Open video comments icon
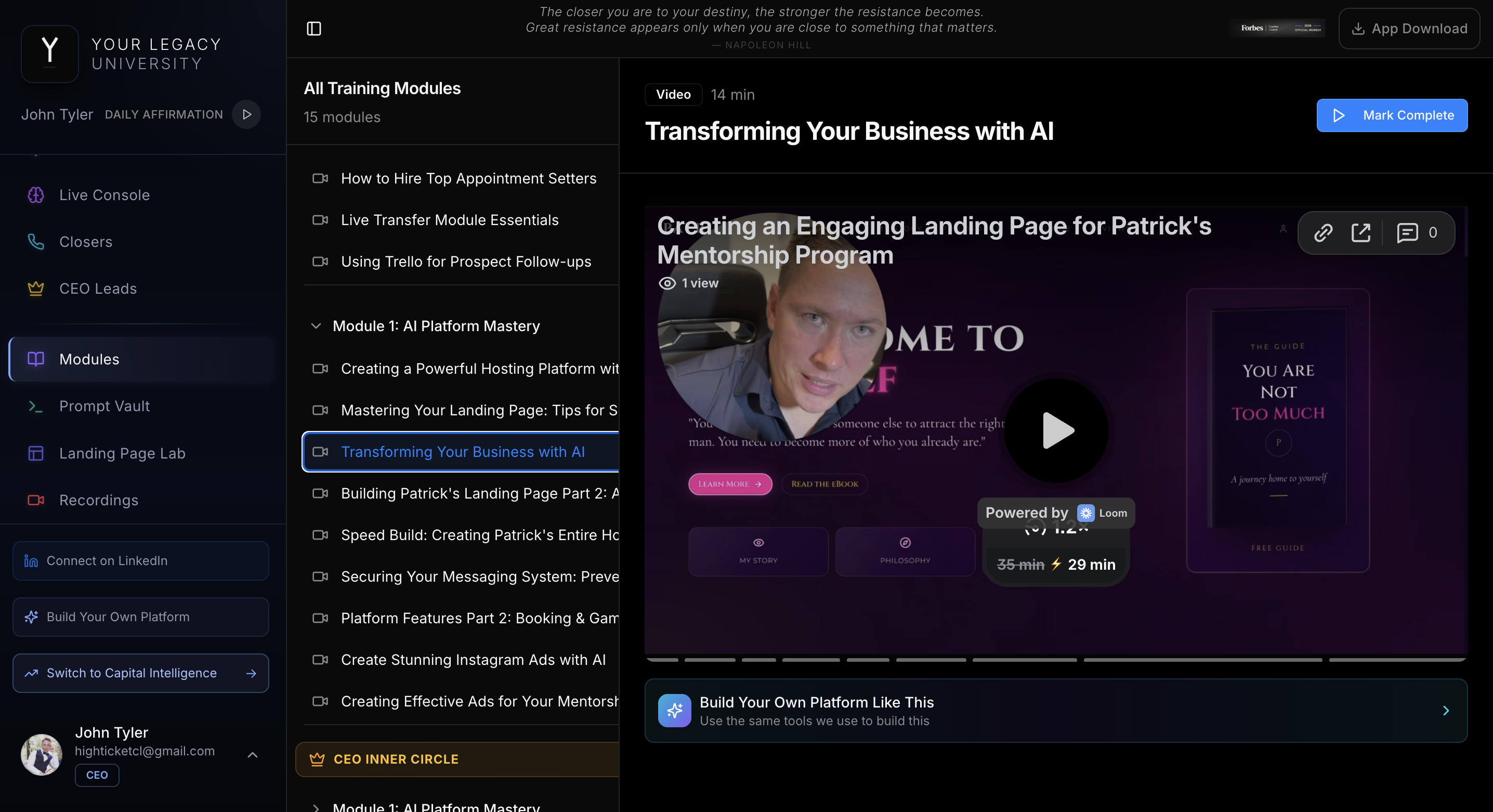Image resolution: width=1493 pixels, height=812 pixels. [1407, 232]
